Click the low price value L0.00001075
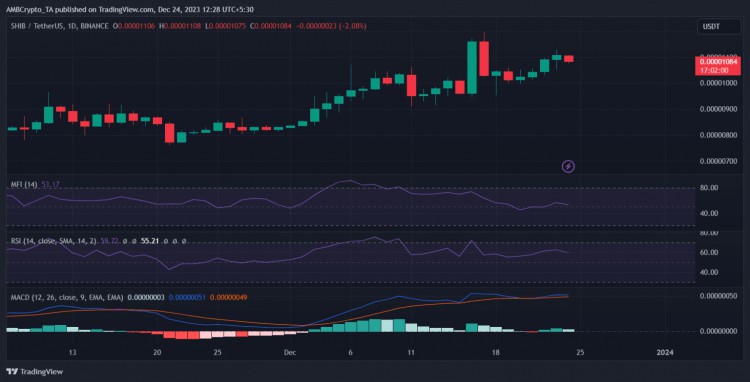This screenshot has width=750, height=382. (x=226, y=26)
